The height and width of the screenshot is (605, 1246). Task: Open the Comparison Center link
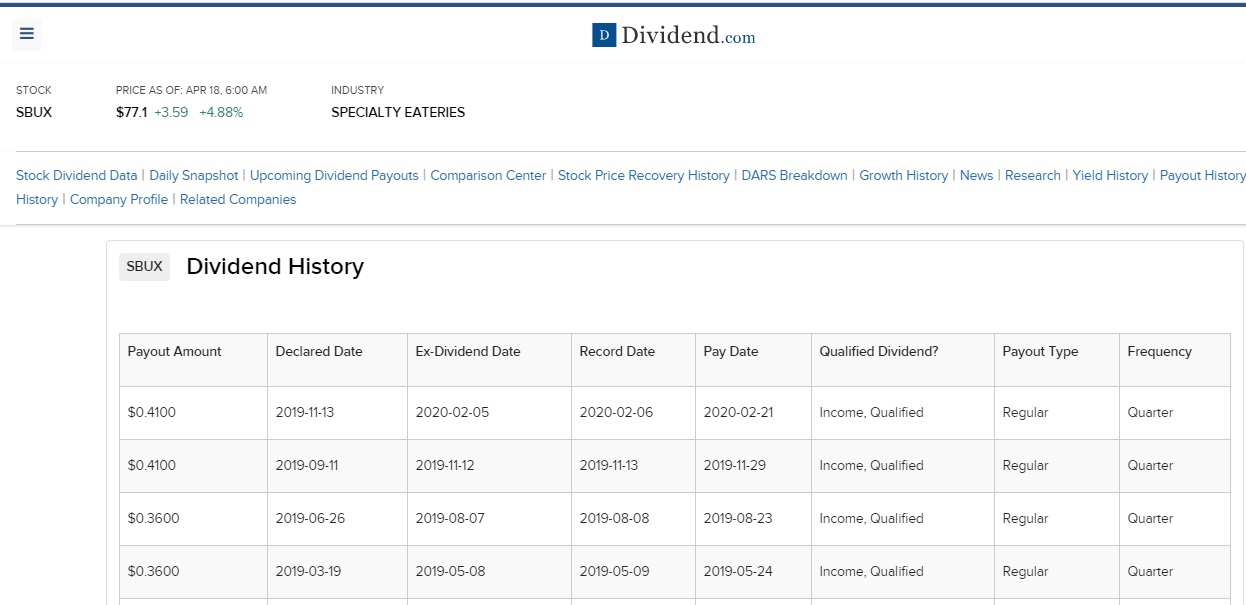point(488,175)
